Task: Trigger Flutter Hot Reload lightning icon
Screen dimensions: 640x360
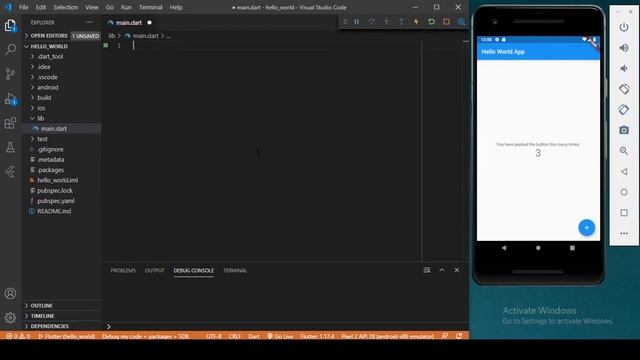Action: tap(416, 22)
